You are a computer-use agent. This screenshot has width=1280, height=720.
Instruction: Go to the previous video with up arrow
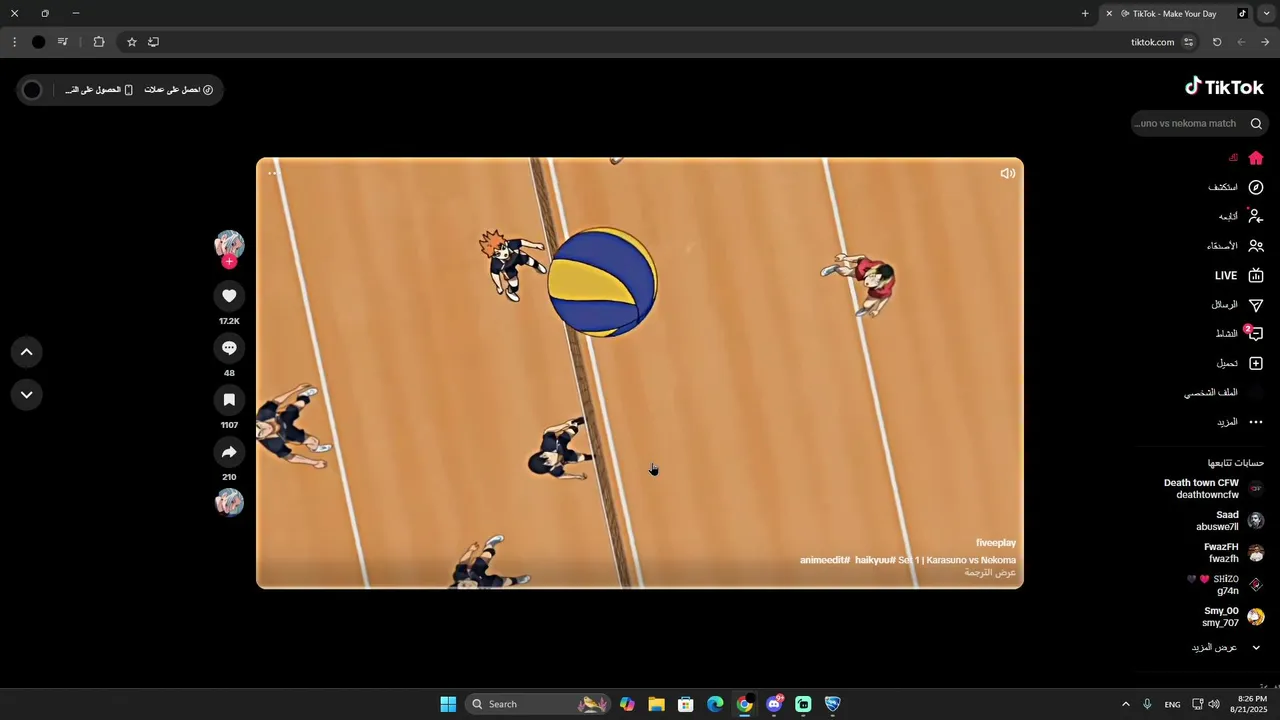(x=27, y=352)
